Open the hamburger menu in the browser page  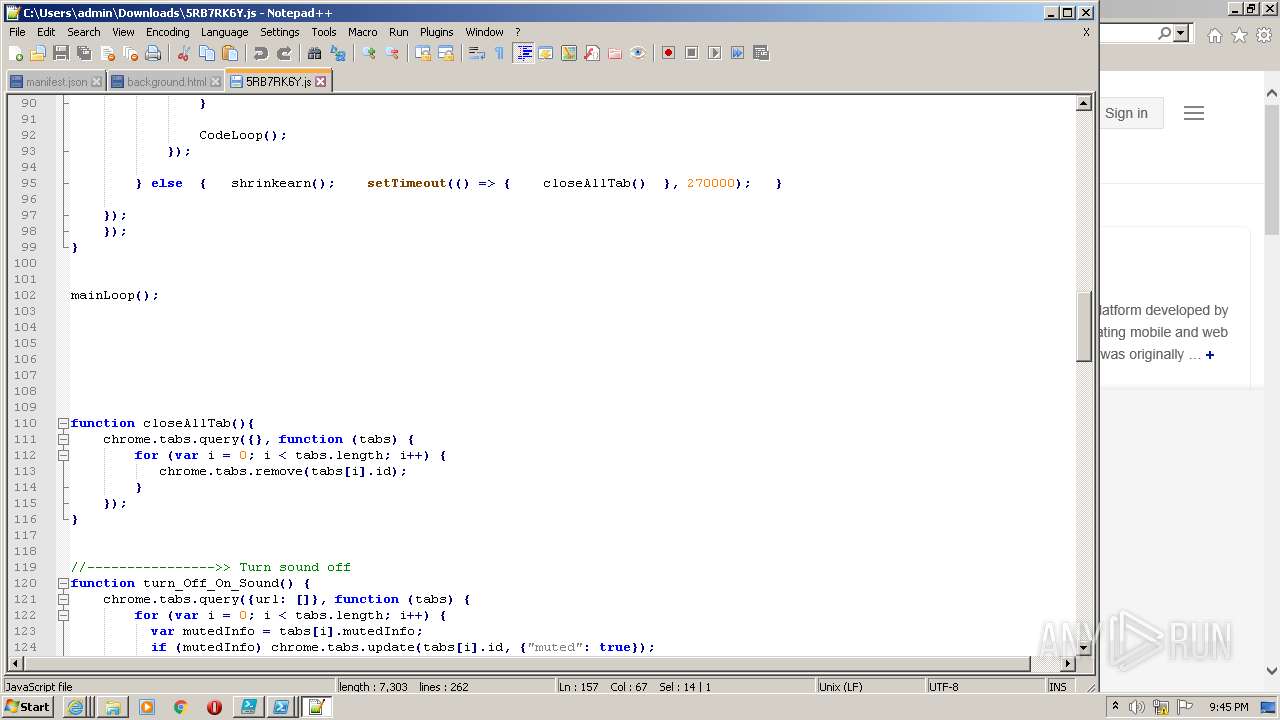coord(1193,113)
